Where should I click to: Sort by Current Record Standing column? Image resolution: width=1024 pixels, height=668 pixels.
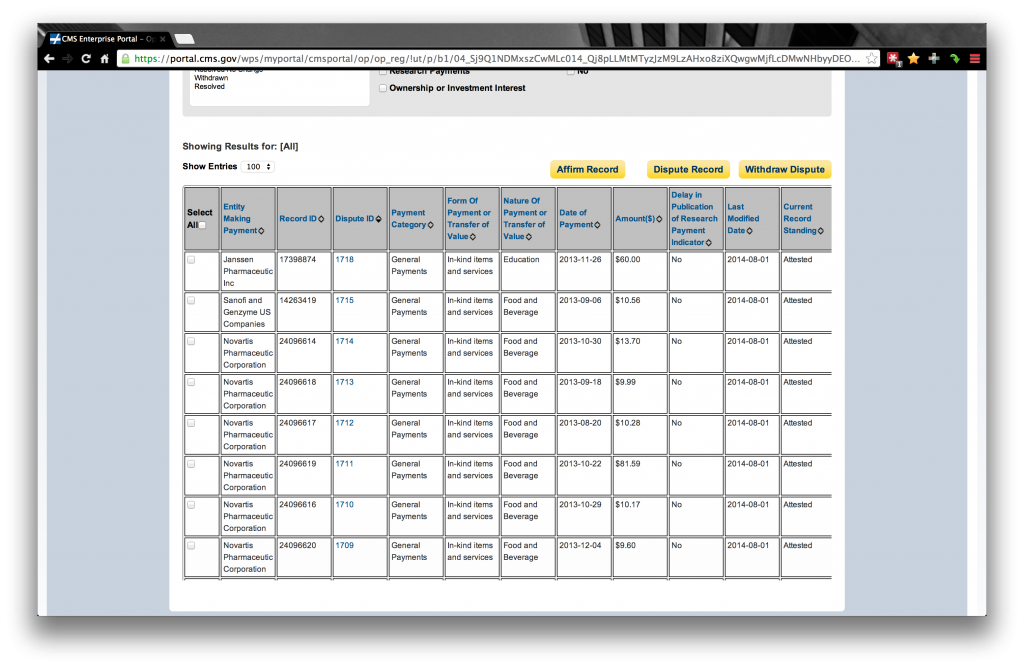coord(803,219)
